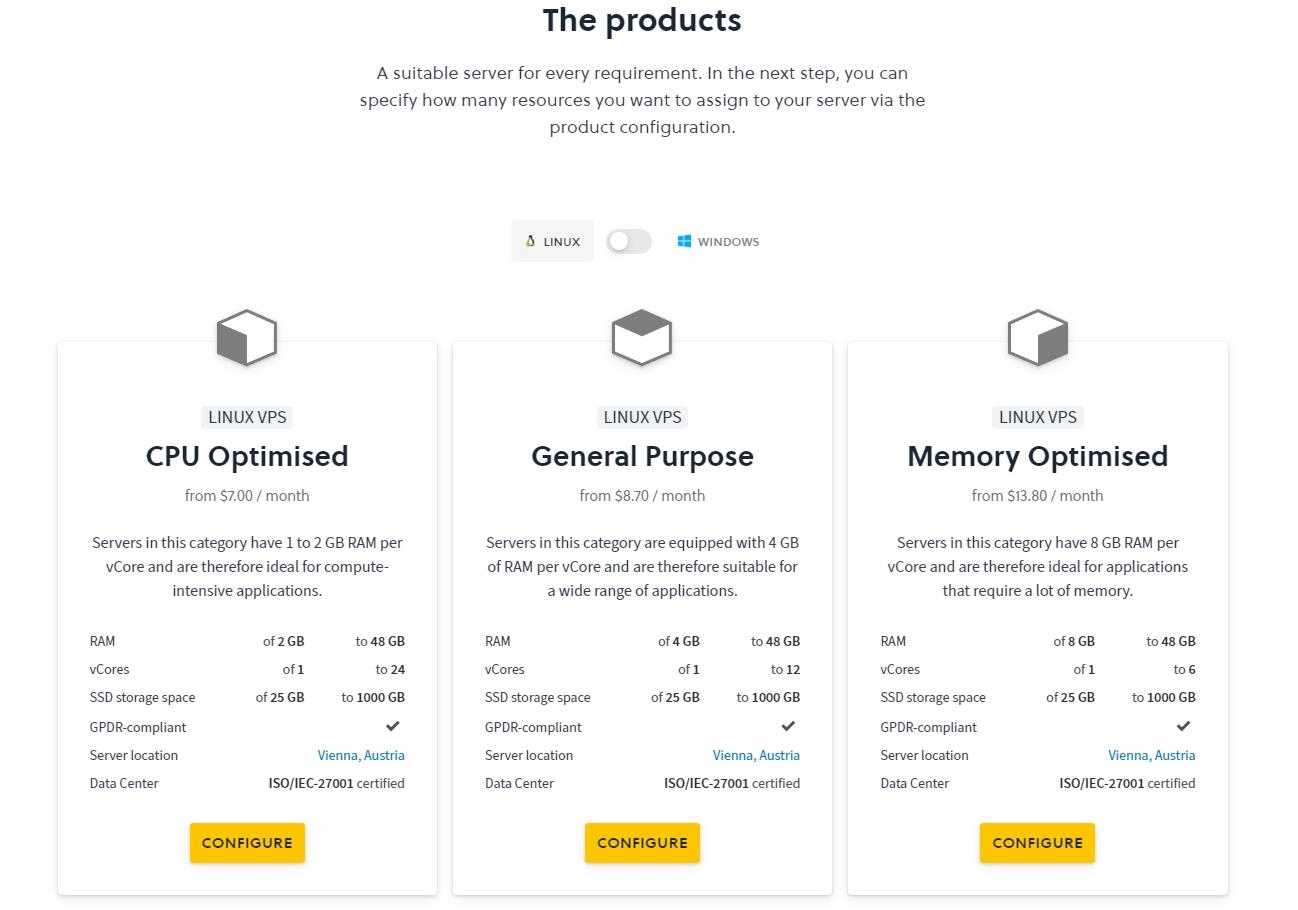Click the LINUX VPS badge above Memory Optimised

click(1037, 417)
